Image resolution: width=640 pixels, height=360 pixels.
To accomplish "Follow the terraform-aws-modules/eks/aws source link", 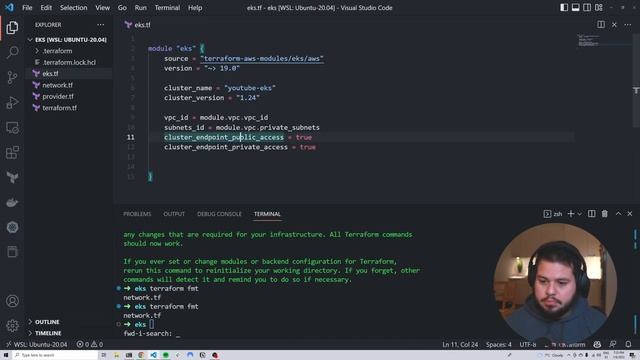I will point(262,59).
